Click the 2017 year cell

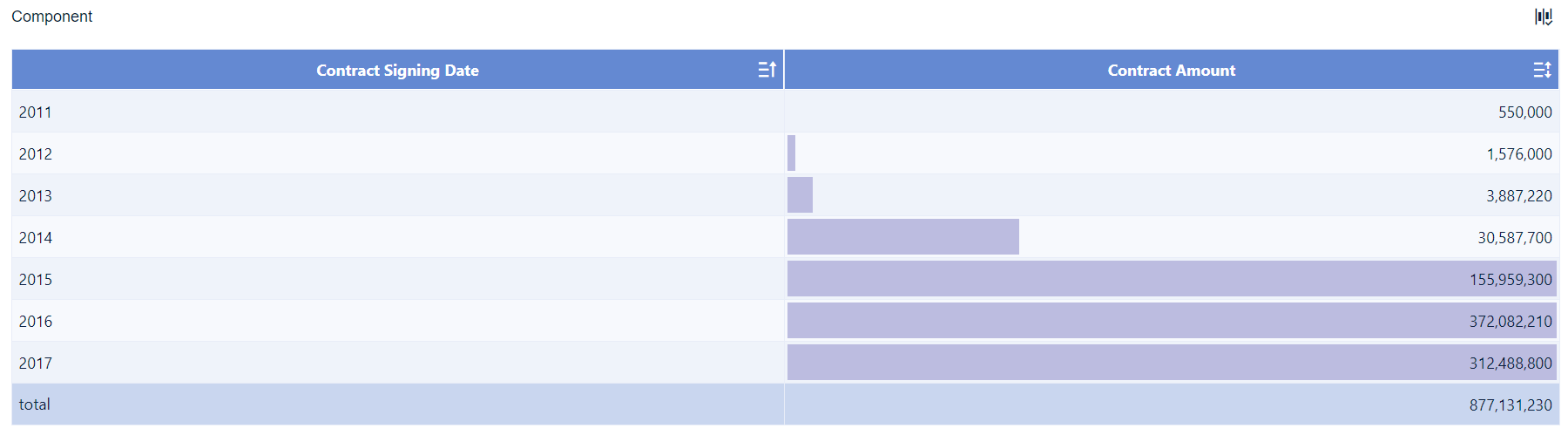click(x=36, y=364)
